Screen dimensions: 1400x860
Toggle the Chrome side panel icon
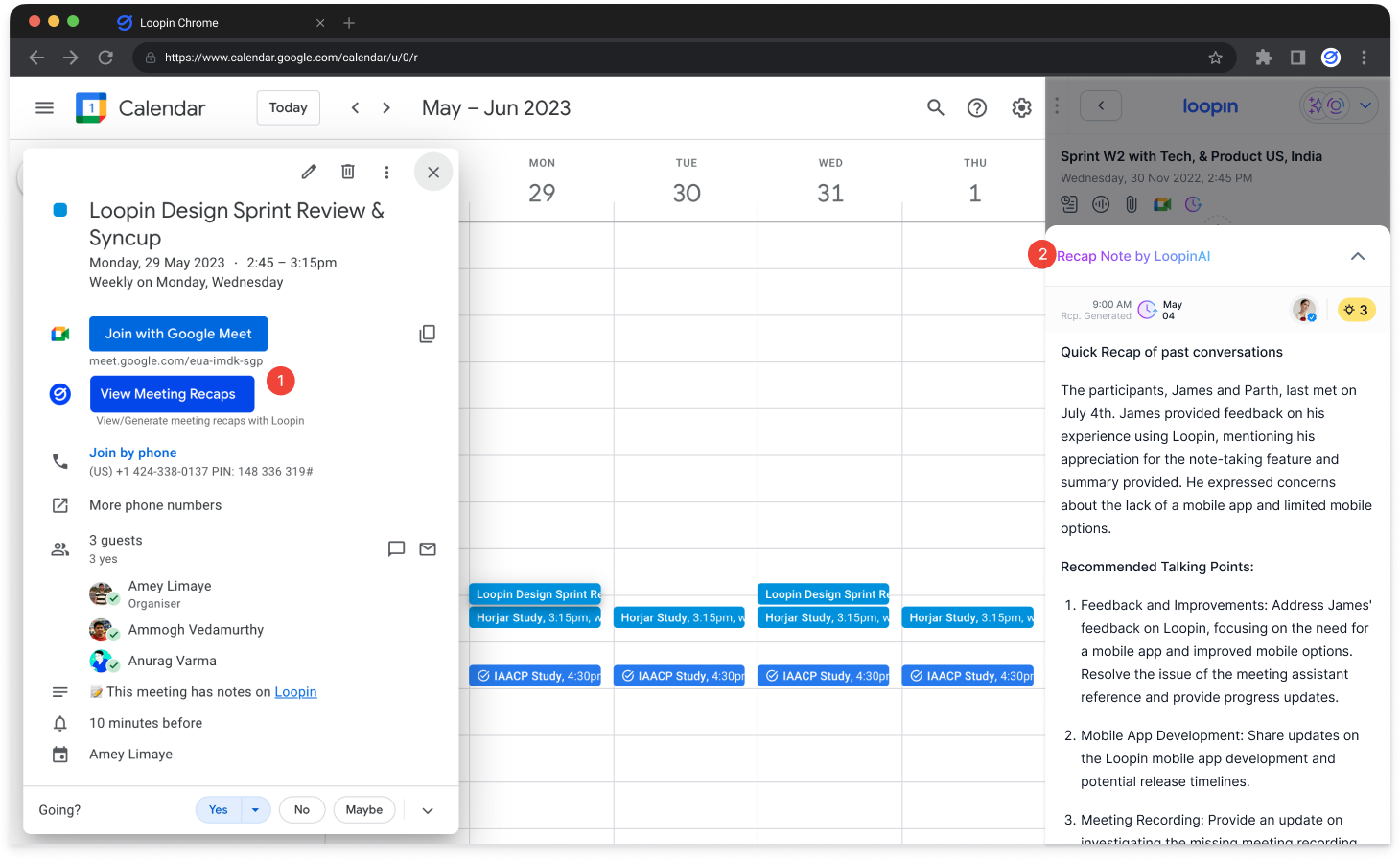[1297, 58]
